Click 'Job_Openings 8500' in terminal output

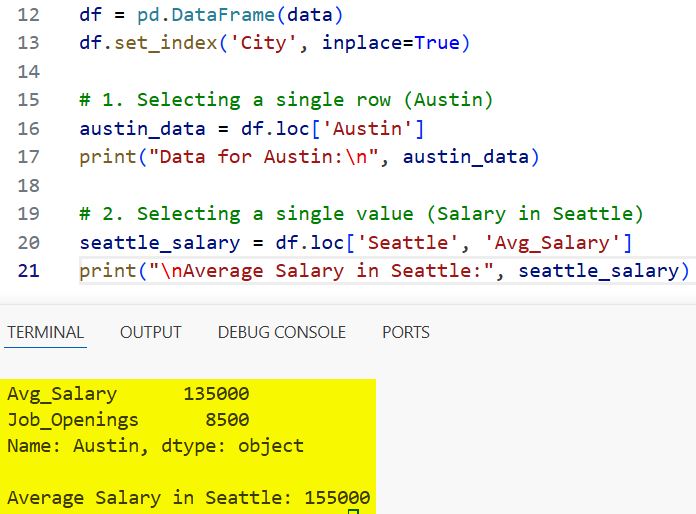click(128, 420)
